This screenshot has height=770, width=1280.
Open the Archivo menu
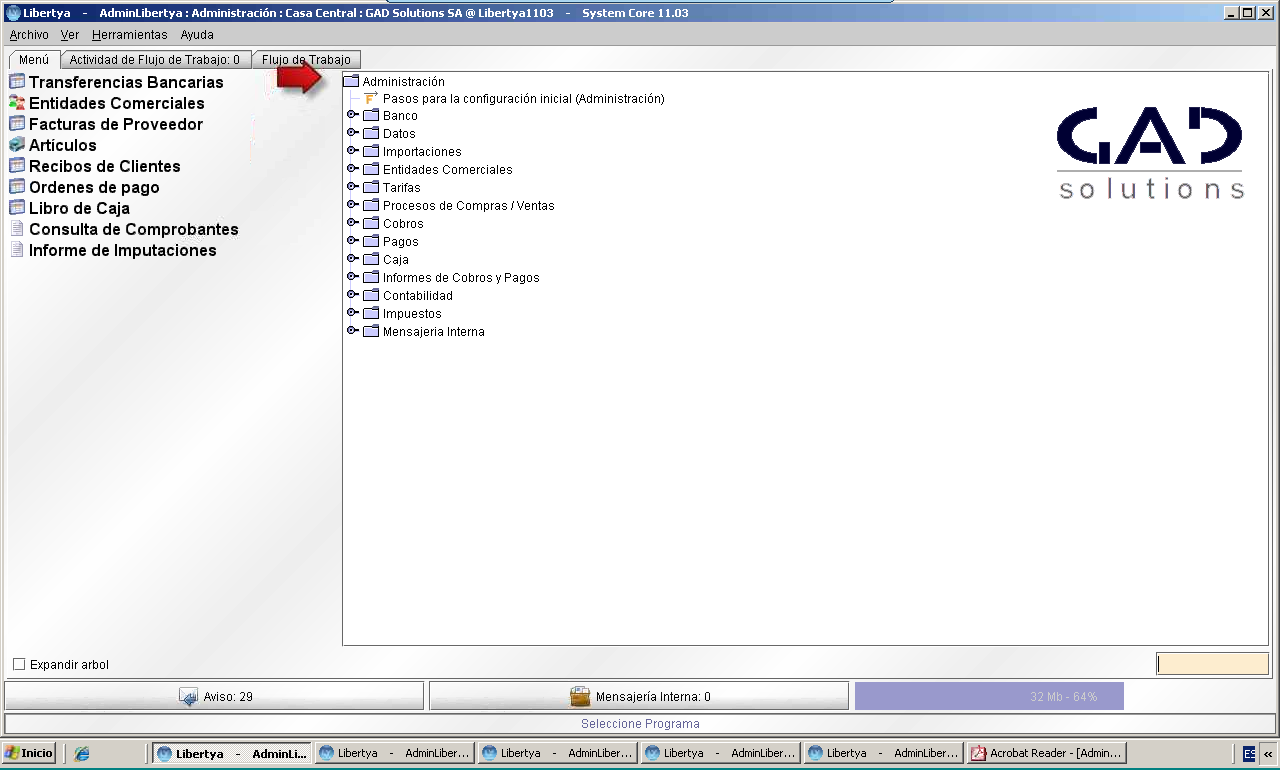[29, 35]
